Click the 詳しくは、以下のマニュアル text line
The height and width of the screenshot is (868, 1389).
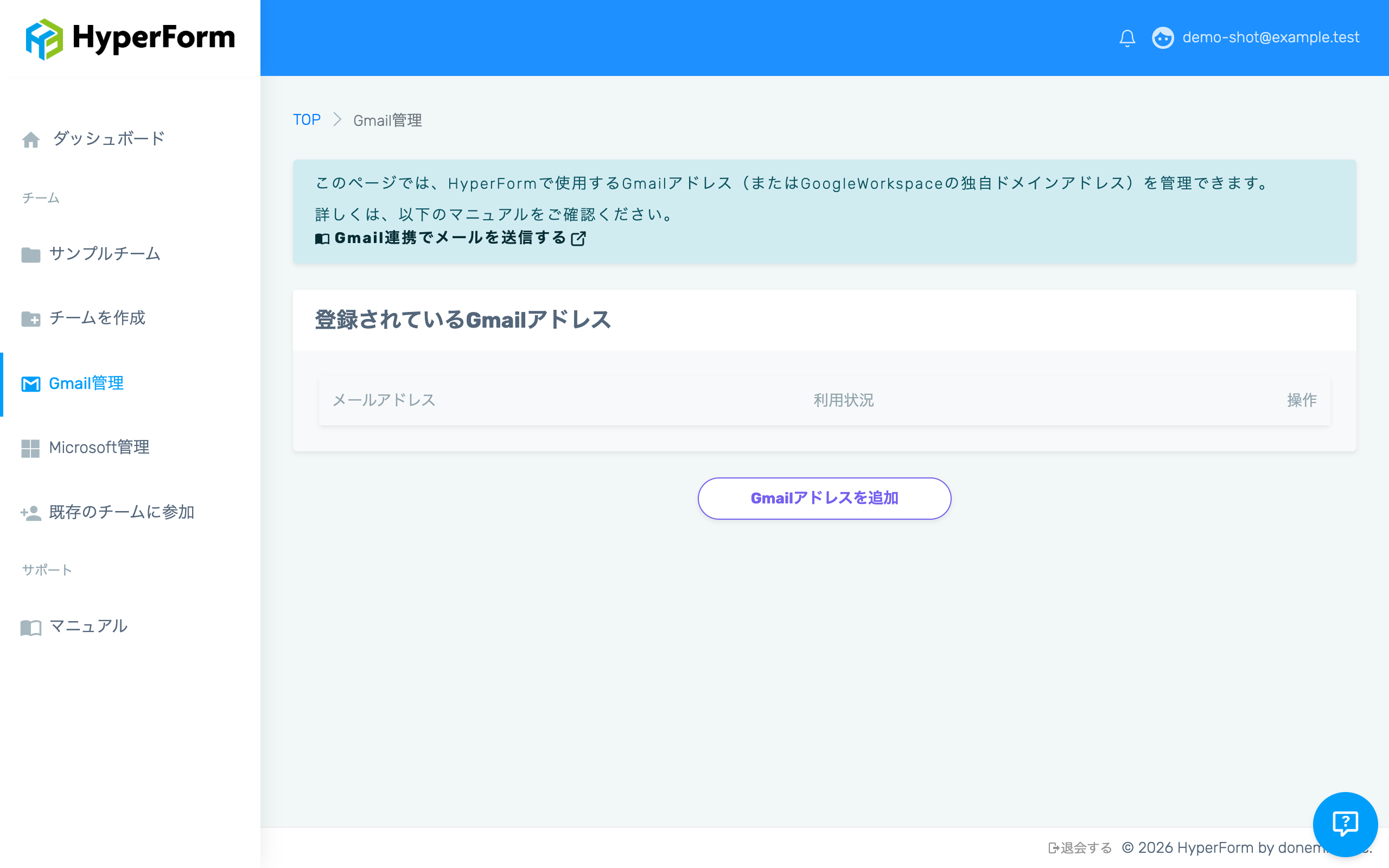coord(494,214)
